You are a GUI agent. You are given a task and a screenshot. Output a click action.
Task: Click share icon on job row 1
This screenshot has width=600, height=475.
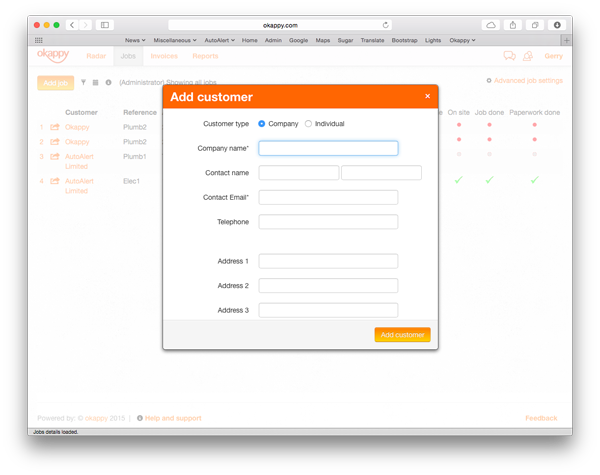click(55, 127)
